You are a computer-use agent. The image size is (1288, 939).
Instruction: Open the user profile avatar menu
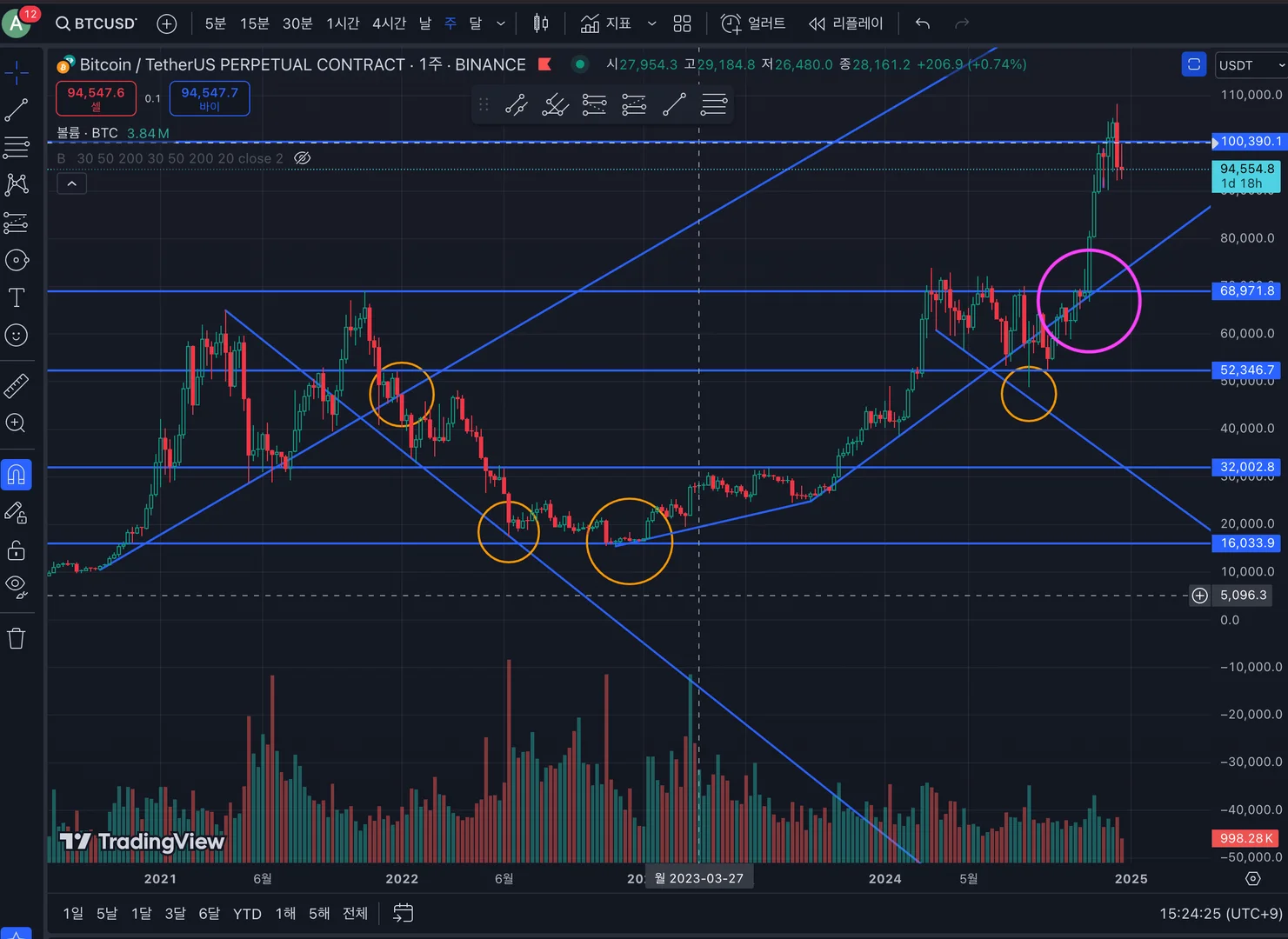(x=16, y=23)
